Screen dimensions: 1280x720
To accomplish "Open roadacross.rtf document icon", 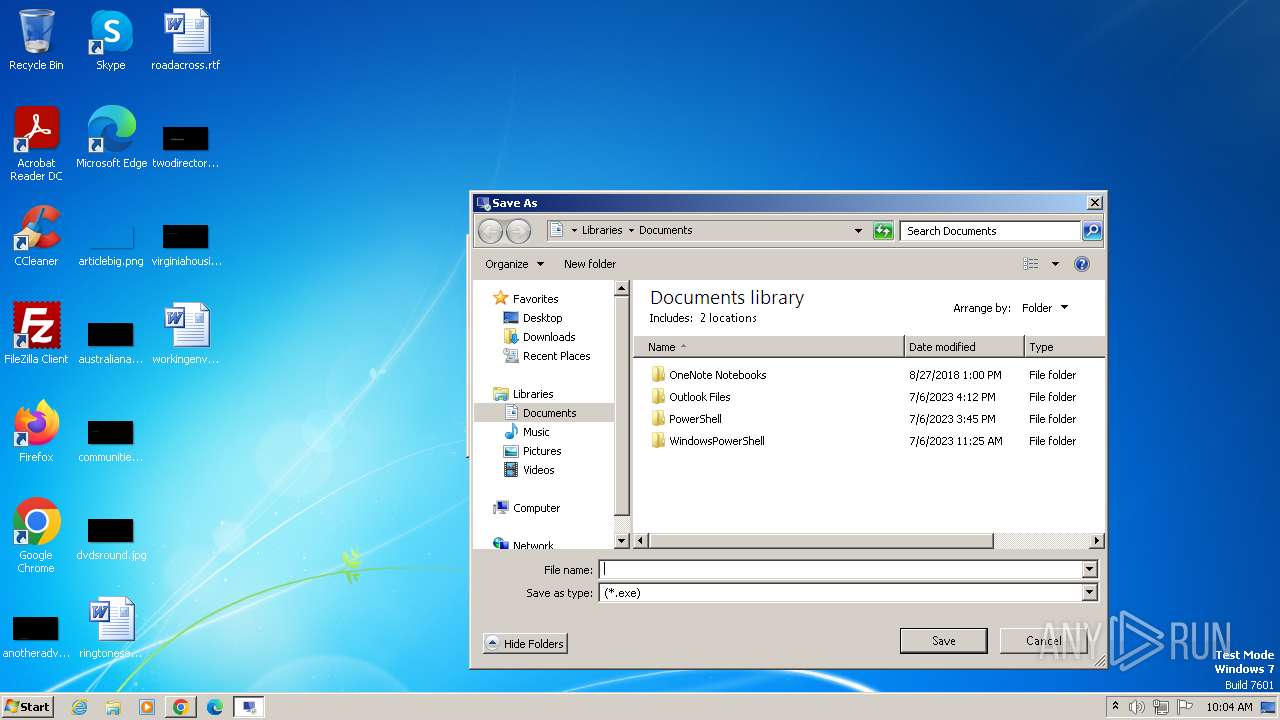I will 186,40.
